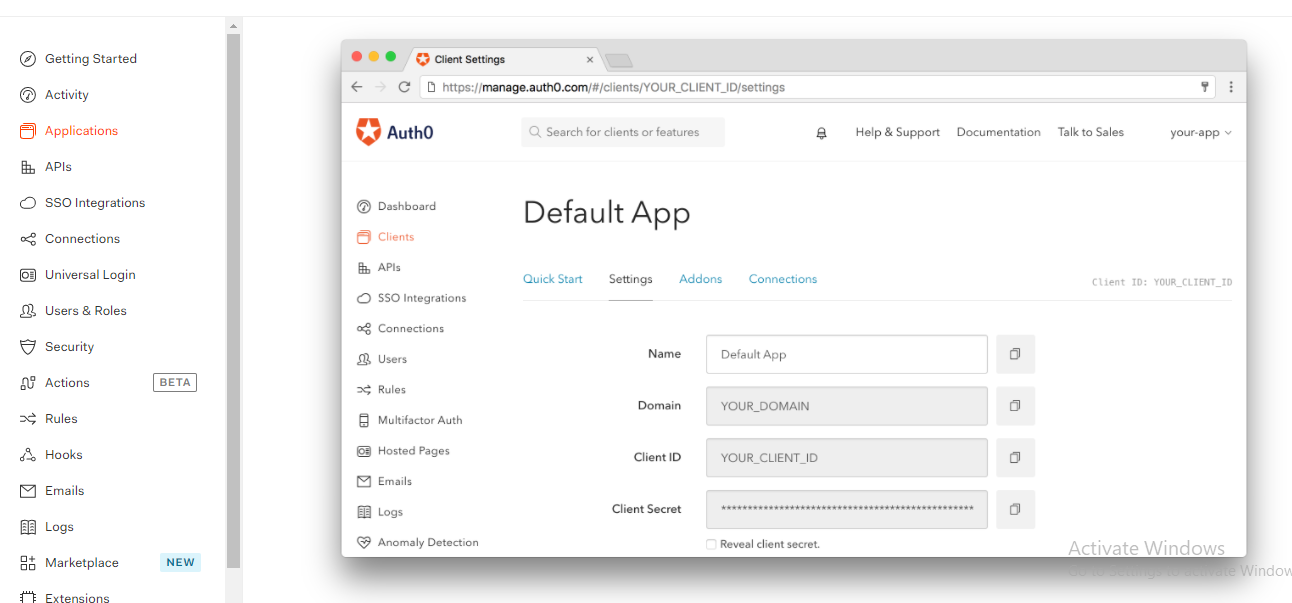
Task: Open Hosted Pages in the inner sidebar
Action: (x=404, y=451)
